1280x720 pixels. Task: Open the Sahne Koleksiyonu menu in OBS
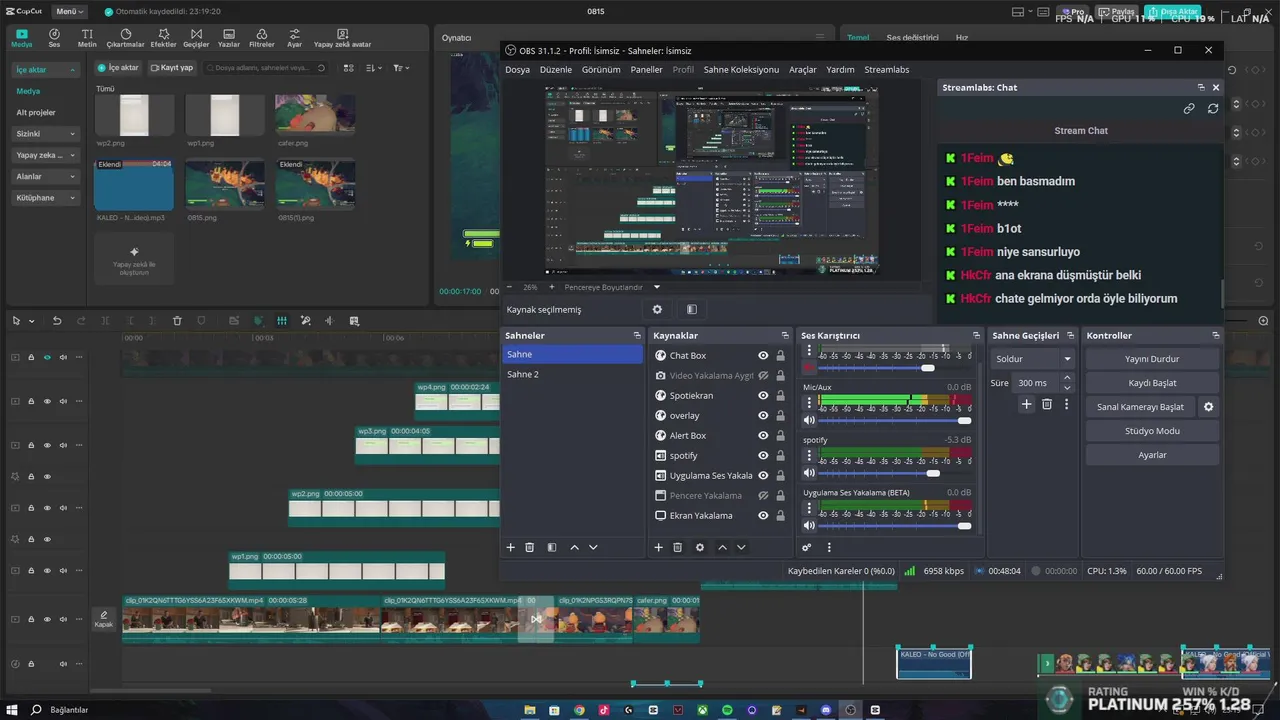click(741, 70)
